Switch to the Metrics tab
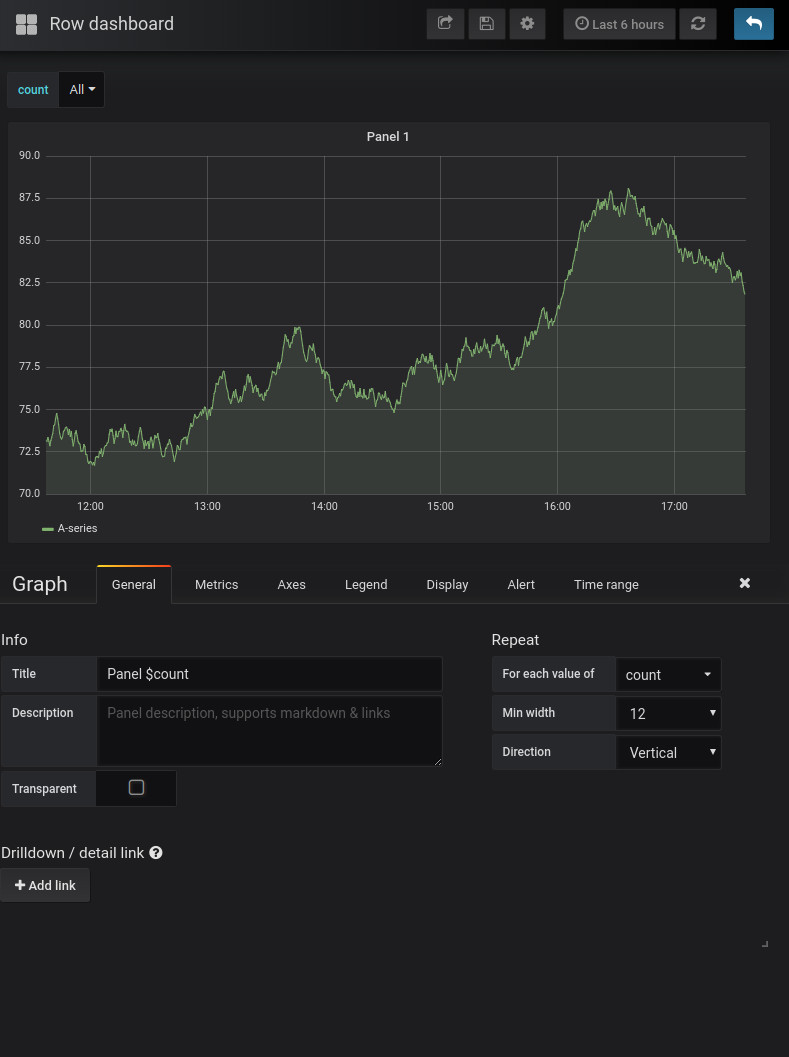 [216, 584]
